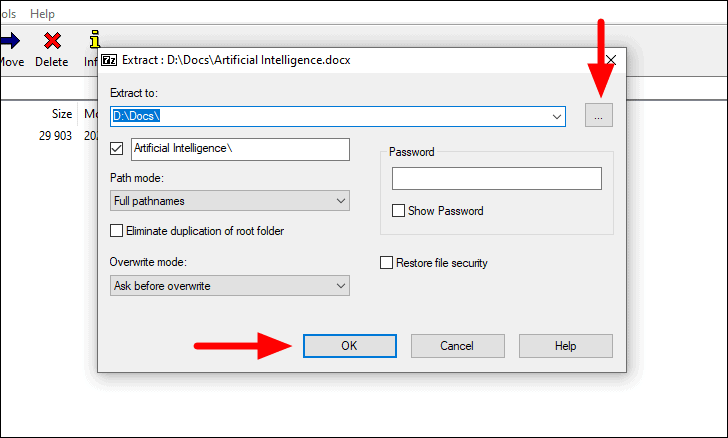Viewport: 728px width, 438px height.
Task: Click into the Password input field
Action: pyautogui.click(x=497, y=178)
